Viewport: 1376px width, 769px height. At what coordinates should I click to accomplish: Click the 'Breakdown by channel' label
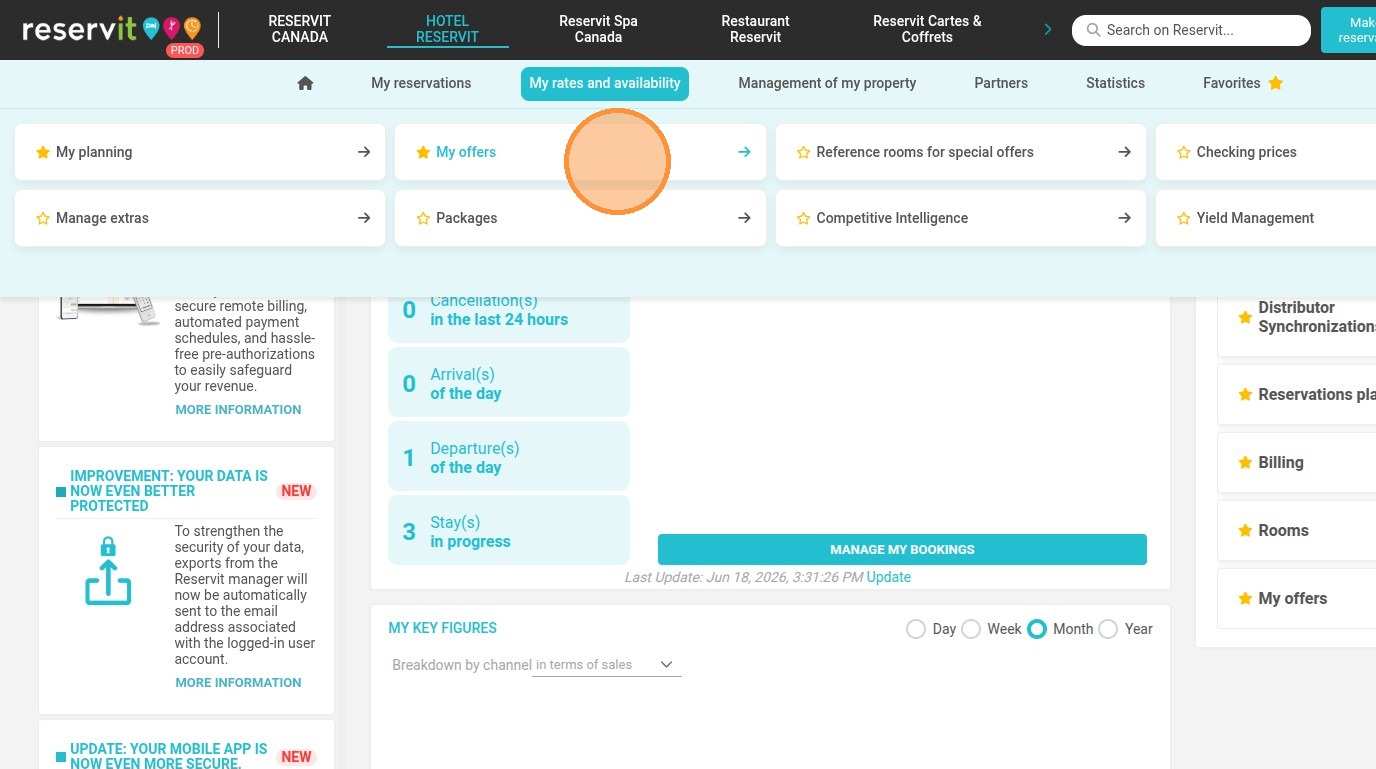(x=461, y=665)
